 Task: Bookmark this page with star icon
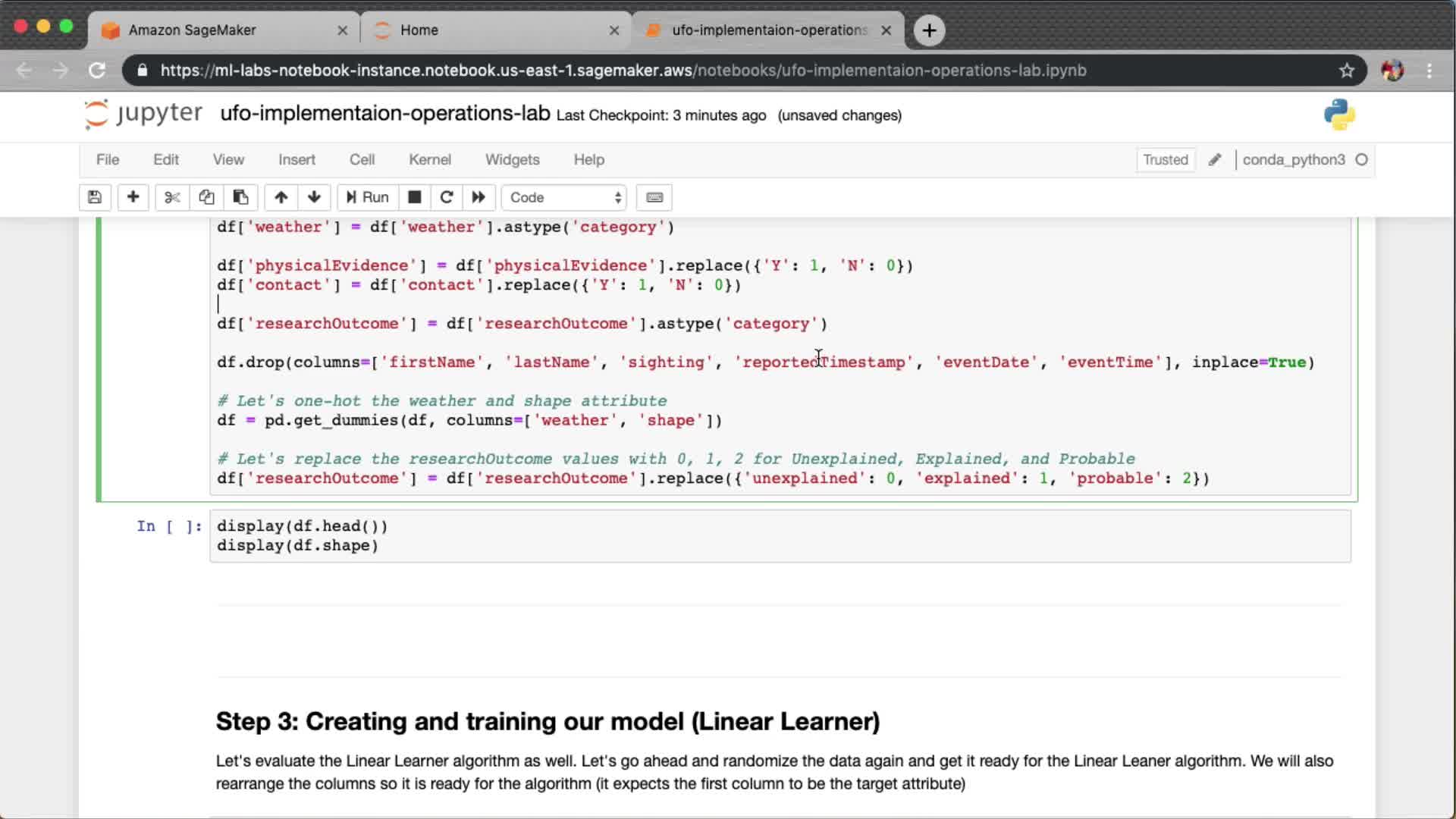point(1347,71)
